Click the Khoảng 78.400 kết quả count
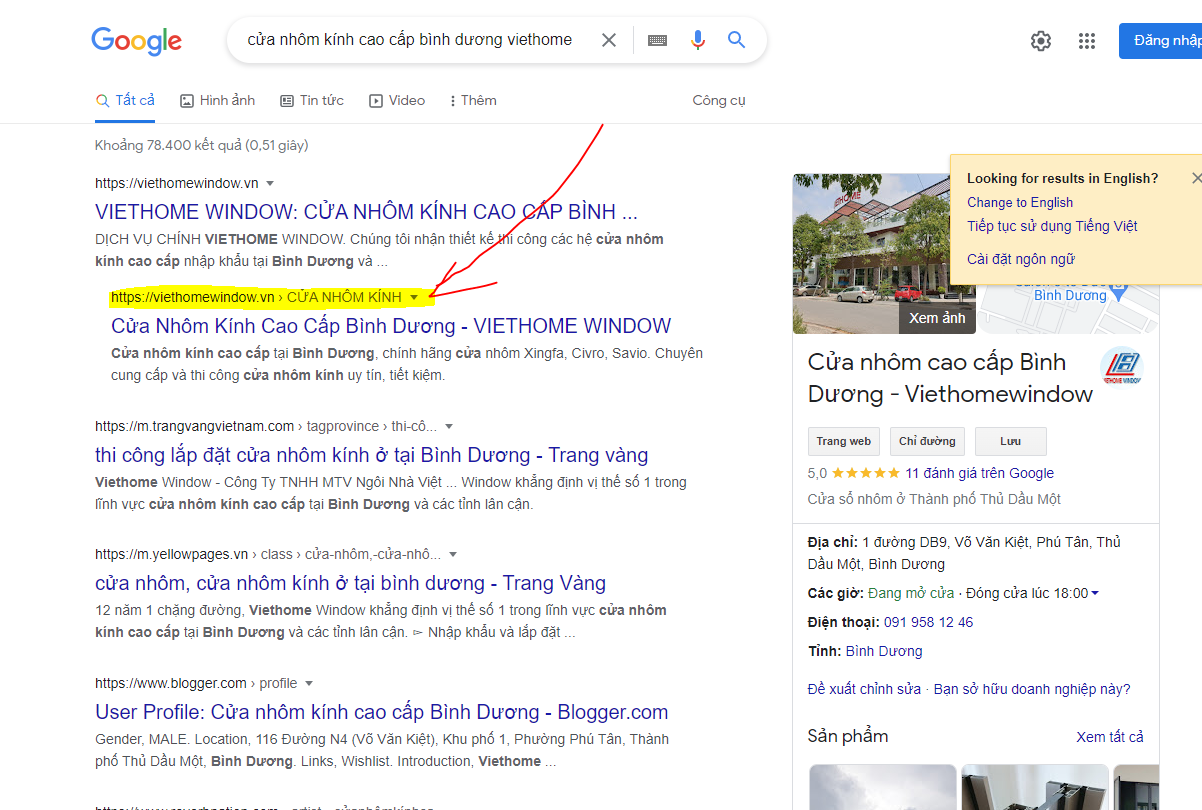Image resolution: width=1202 pixels, height=810 pixels. click(201, 145)
